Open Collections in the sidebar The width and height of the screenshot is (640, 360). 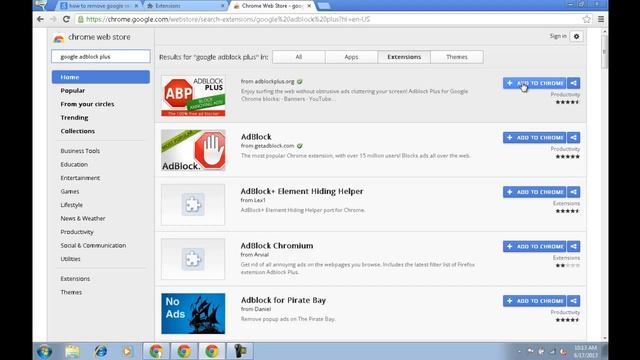pyautogui.click(x=78, y=131)
